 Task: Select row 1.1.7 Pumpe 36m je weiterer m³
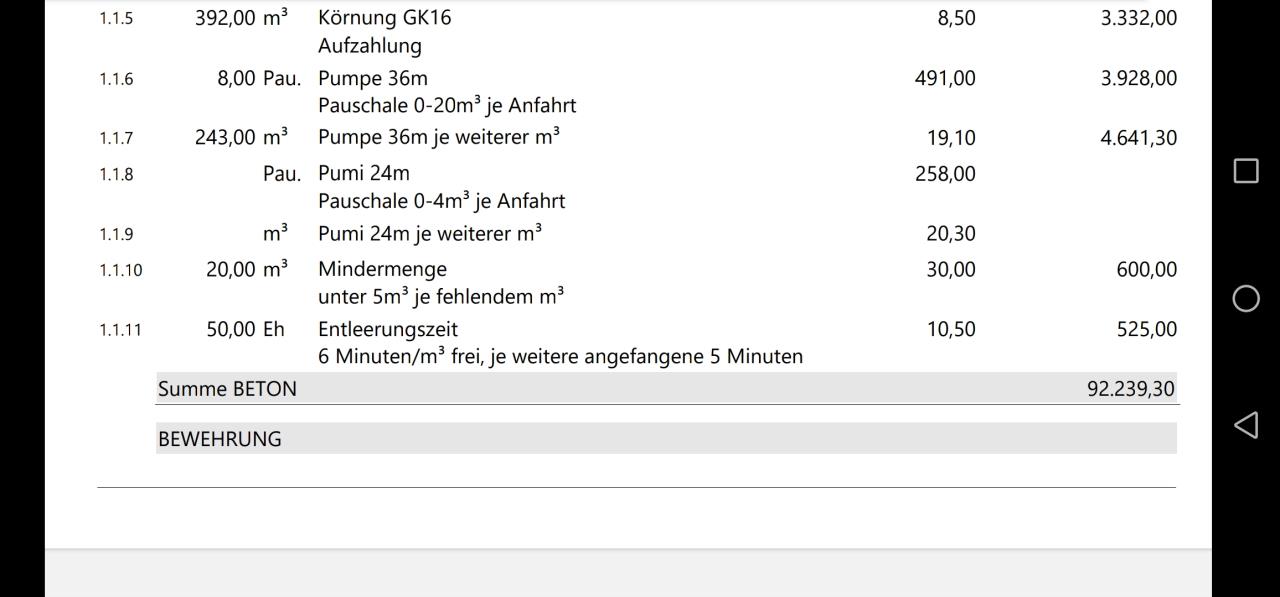[x=440, y=137]
